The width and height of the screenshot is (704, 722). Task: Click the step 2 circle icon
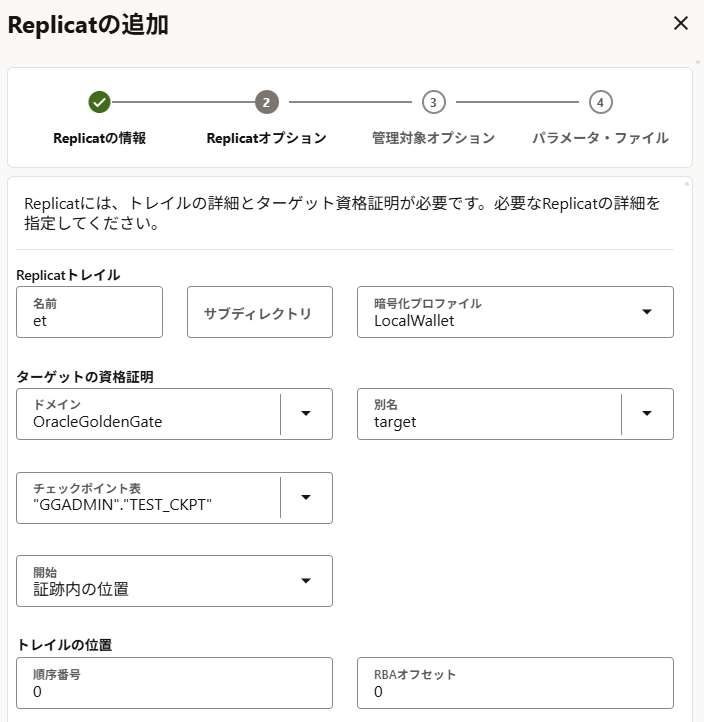coord(266,102)
